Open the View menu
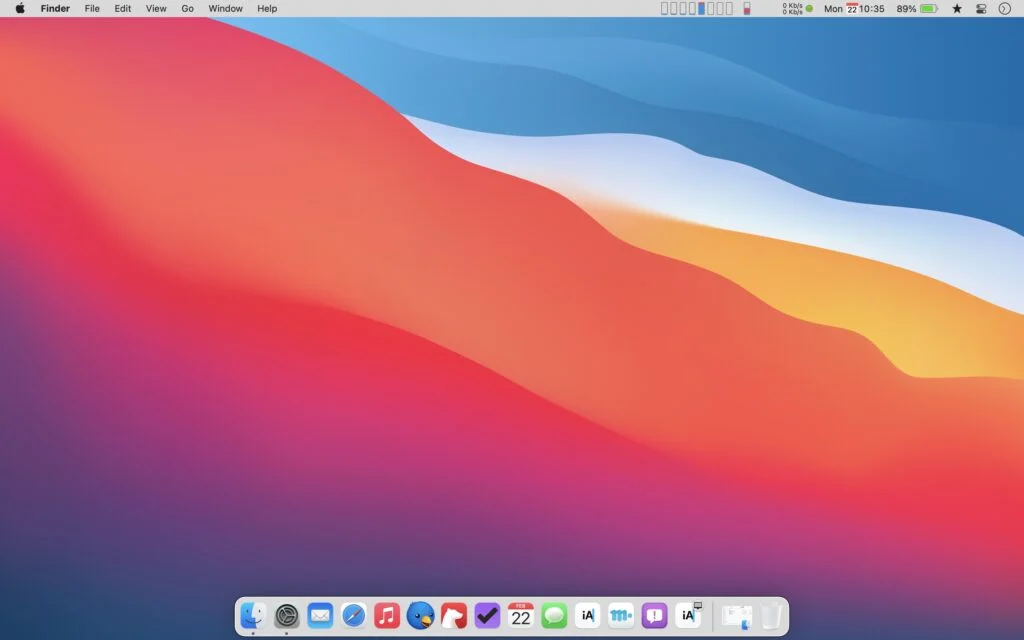Image resolution: width=1024 pixels, height=640 pixels. [156, 8]
